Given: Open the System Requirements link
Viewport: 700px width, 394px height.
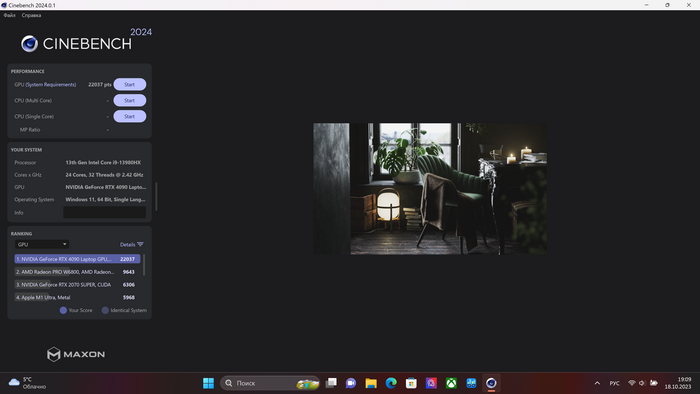Looking at the screenshot, I should tap(51, 84).
